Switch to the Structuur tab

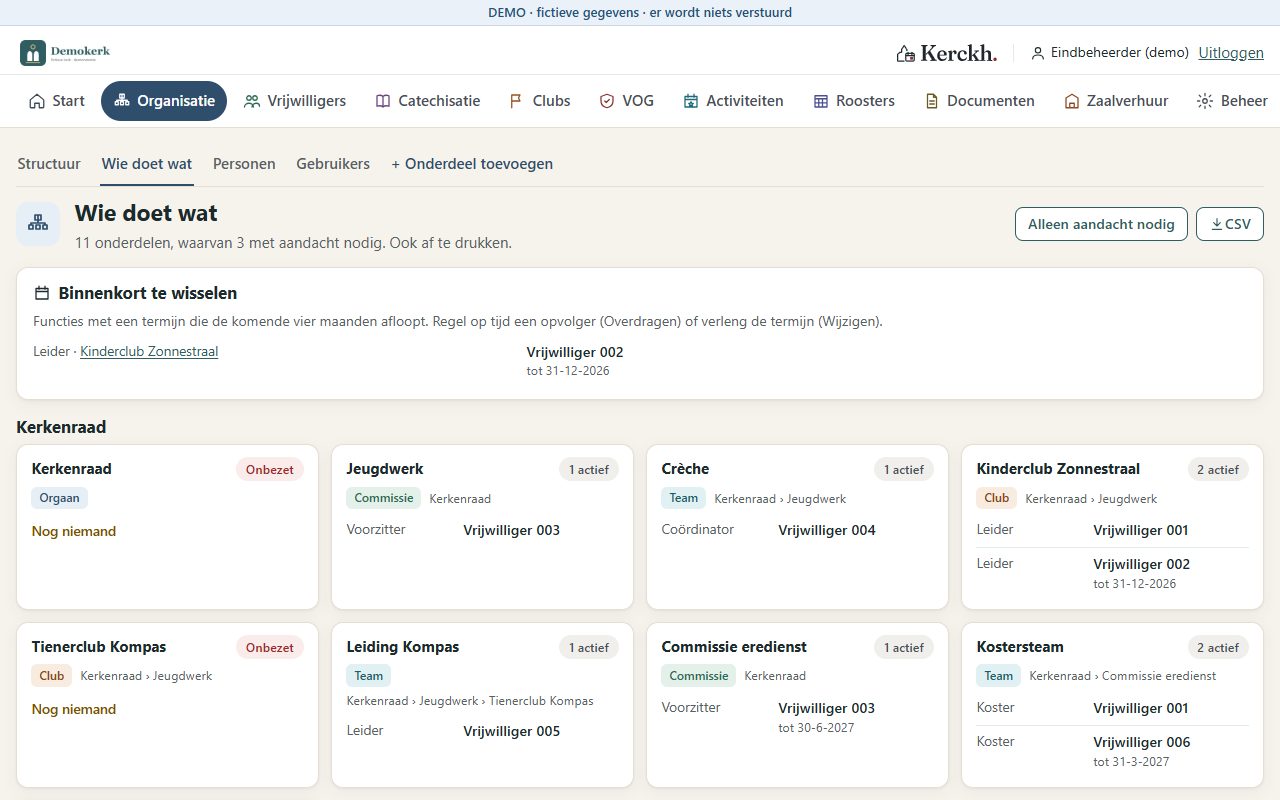(x=49, y=164)
